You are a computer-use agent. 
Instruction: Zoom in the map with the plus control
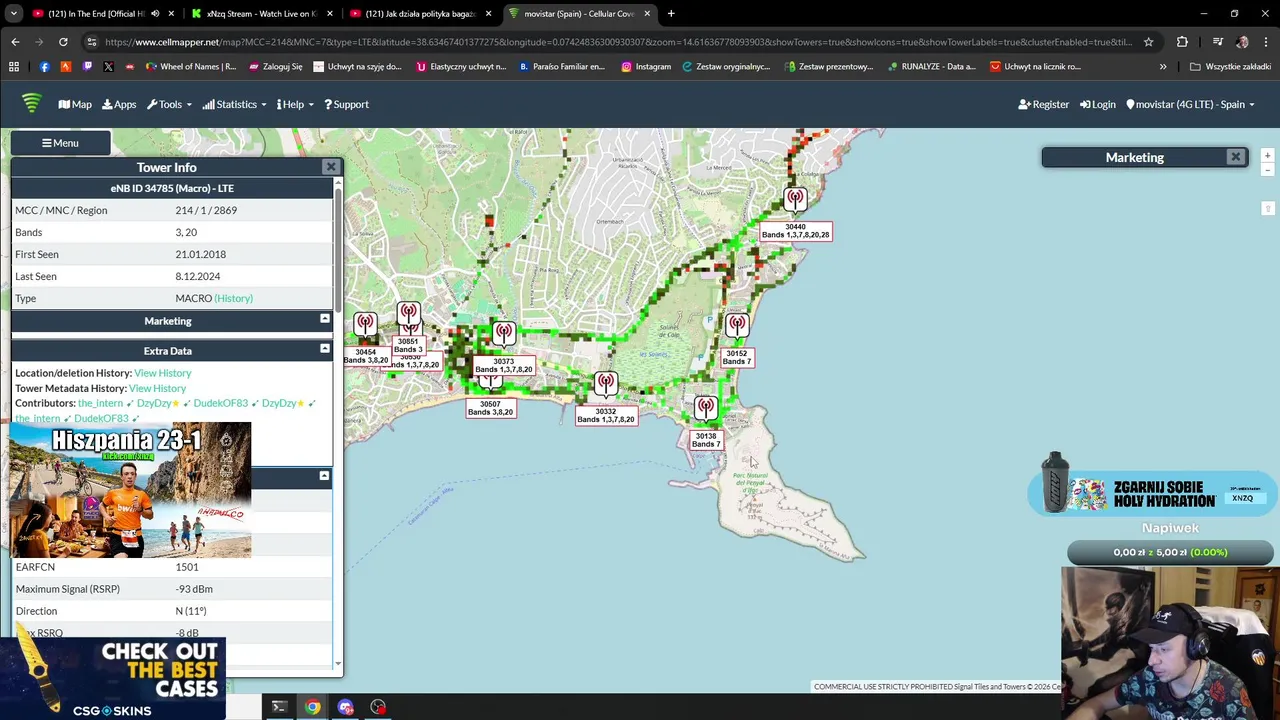pyautogui.click(x=1267, y=156)
